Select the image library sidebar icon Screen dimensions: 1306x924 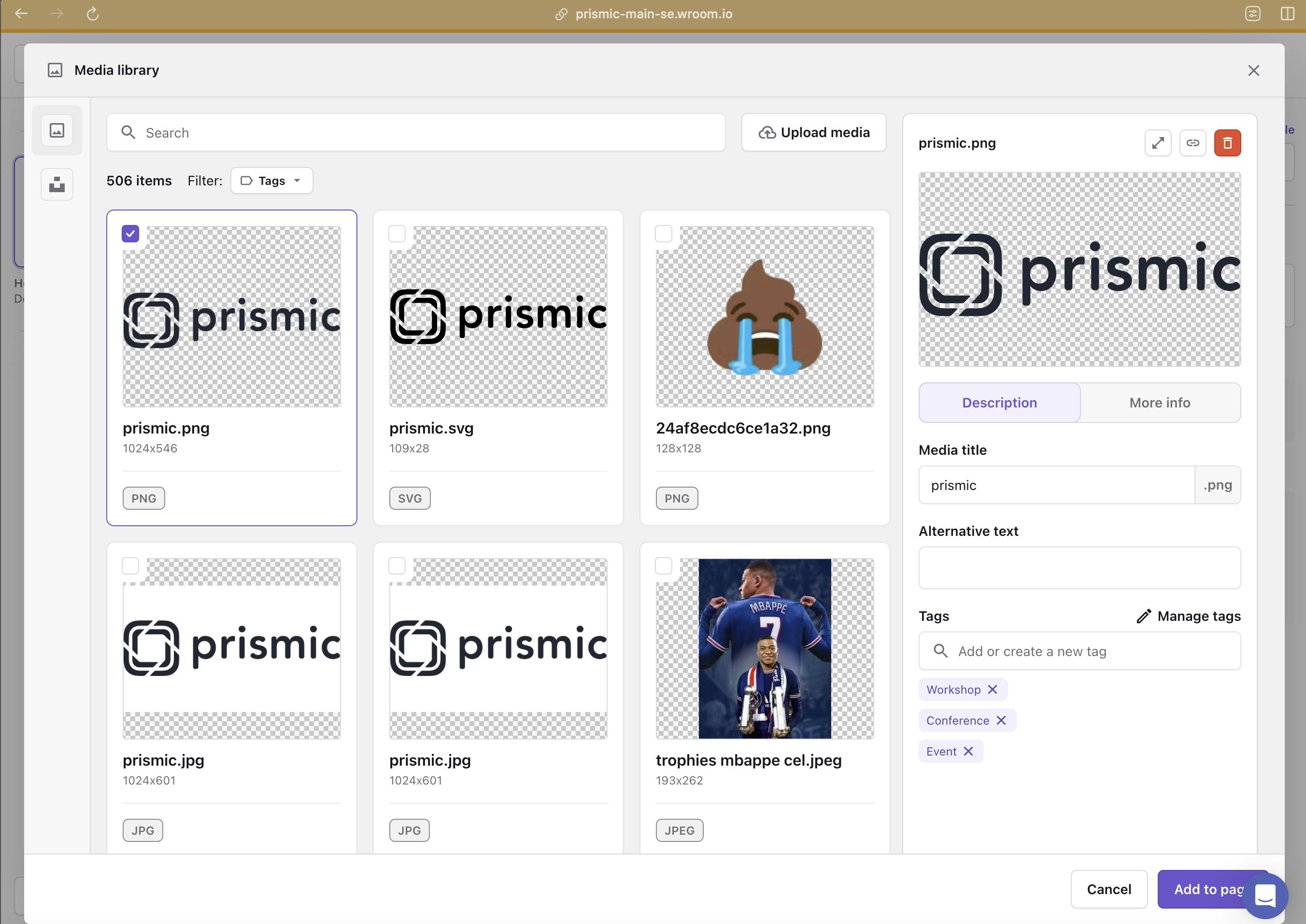click(x=57, y=130)
